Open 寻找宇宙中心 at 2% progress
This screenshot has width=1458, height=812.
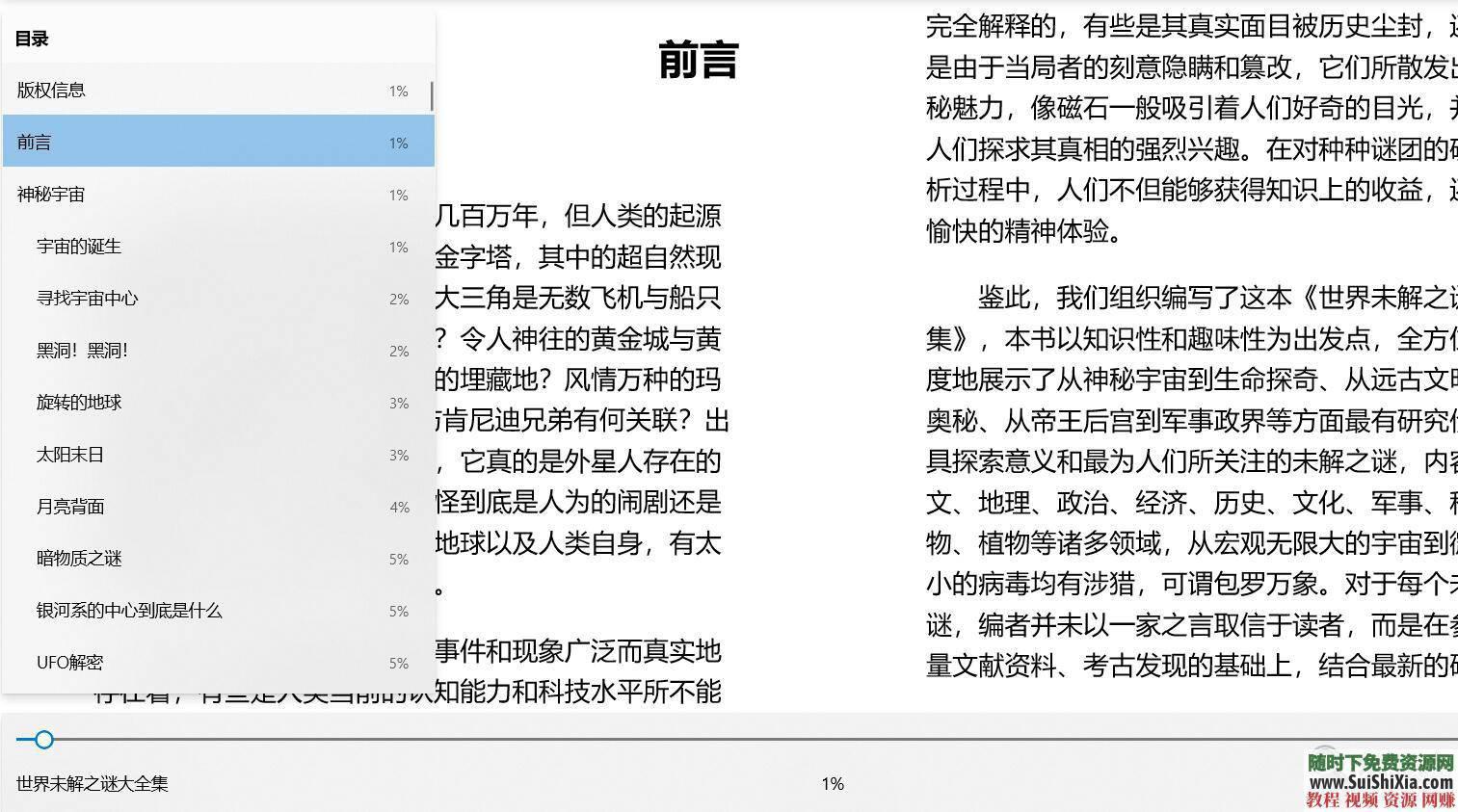tap(86, 299)
